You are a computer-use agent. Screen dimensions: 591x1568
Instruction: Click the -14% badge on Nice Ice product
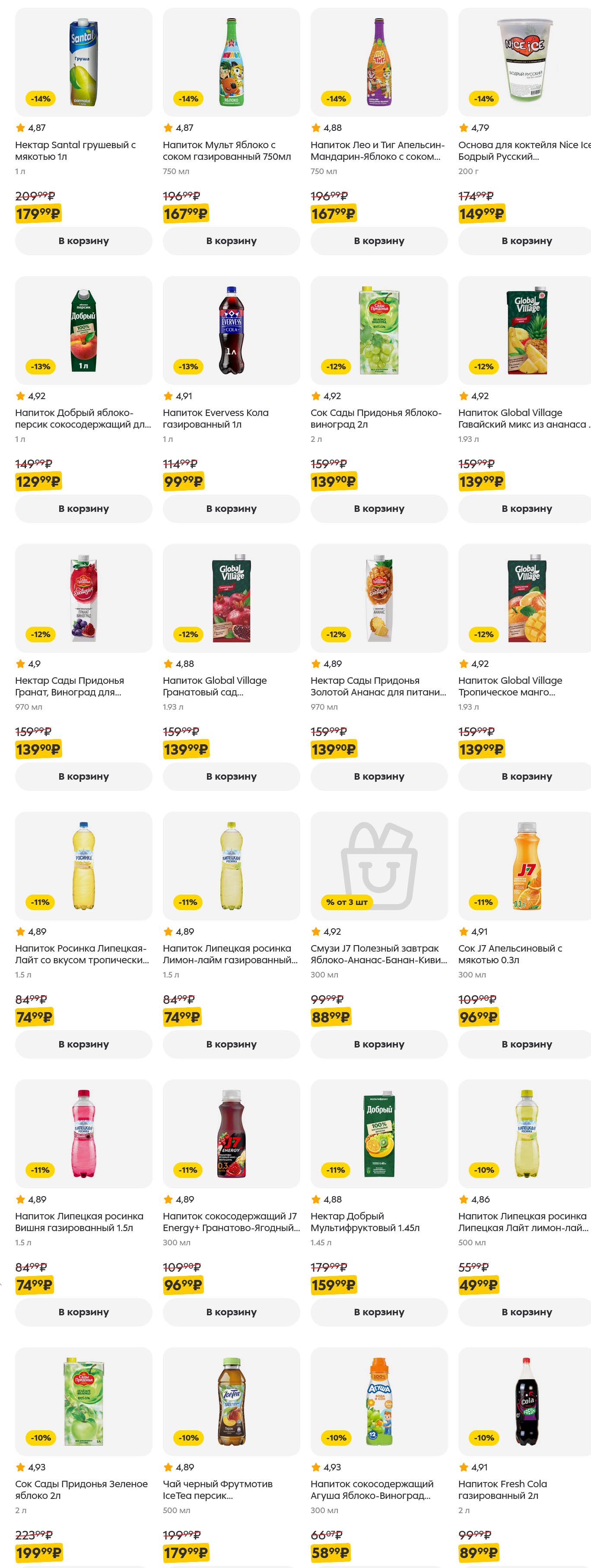click(484, 98)
